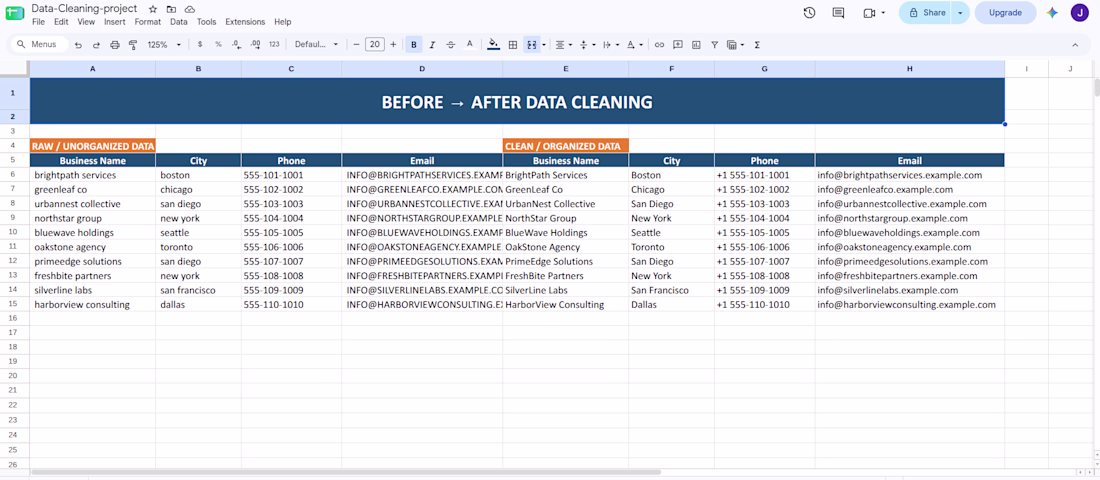Screen dimensions: 1100x480
Task: Increase decimal places
Action: 255,44
